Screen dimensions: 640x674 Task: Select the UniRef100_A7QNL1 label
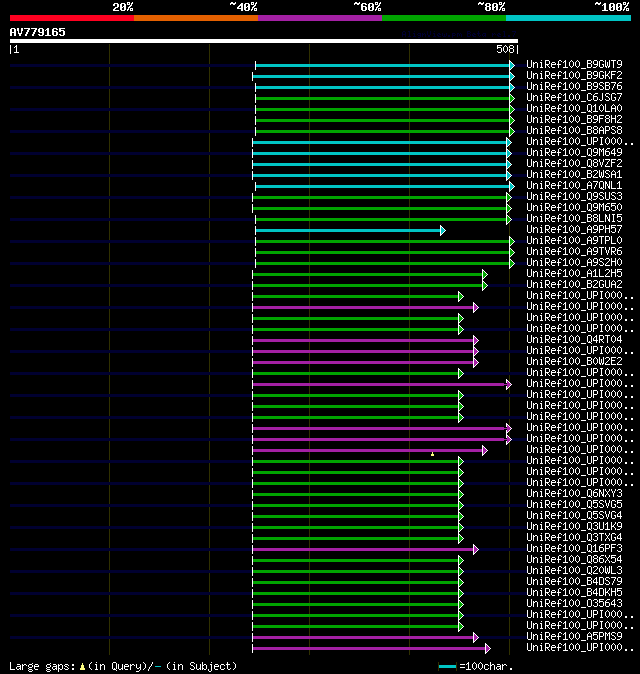(x=574, y=186)
